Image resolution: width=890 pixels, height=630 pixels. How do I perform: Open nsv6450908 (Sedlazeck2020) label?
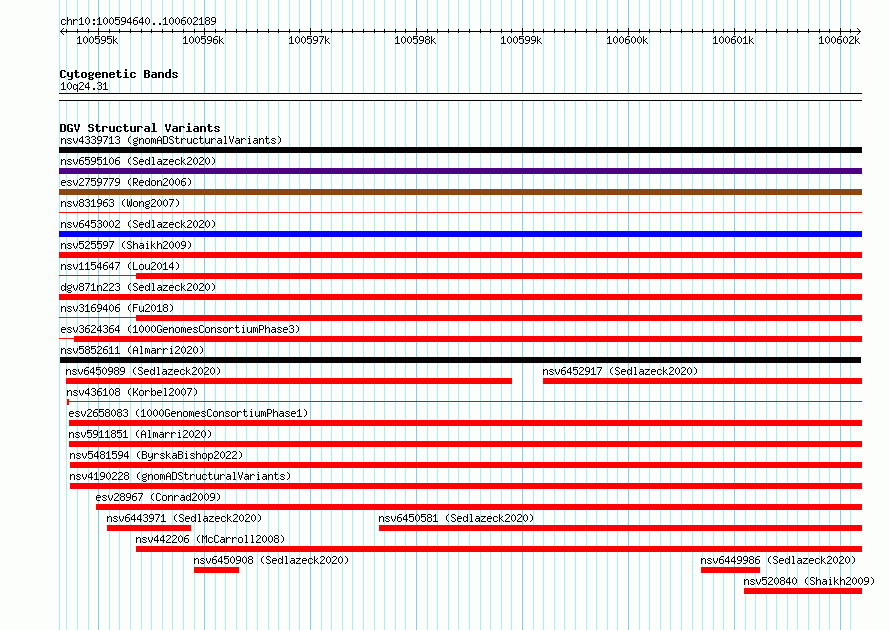click(271, 560)
